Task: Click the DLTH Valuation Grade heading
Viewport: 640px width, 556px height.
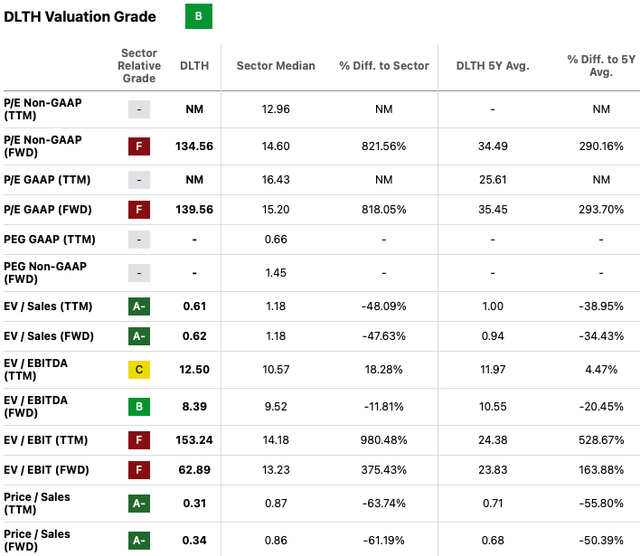Action: [x=80, y=17]
